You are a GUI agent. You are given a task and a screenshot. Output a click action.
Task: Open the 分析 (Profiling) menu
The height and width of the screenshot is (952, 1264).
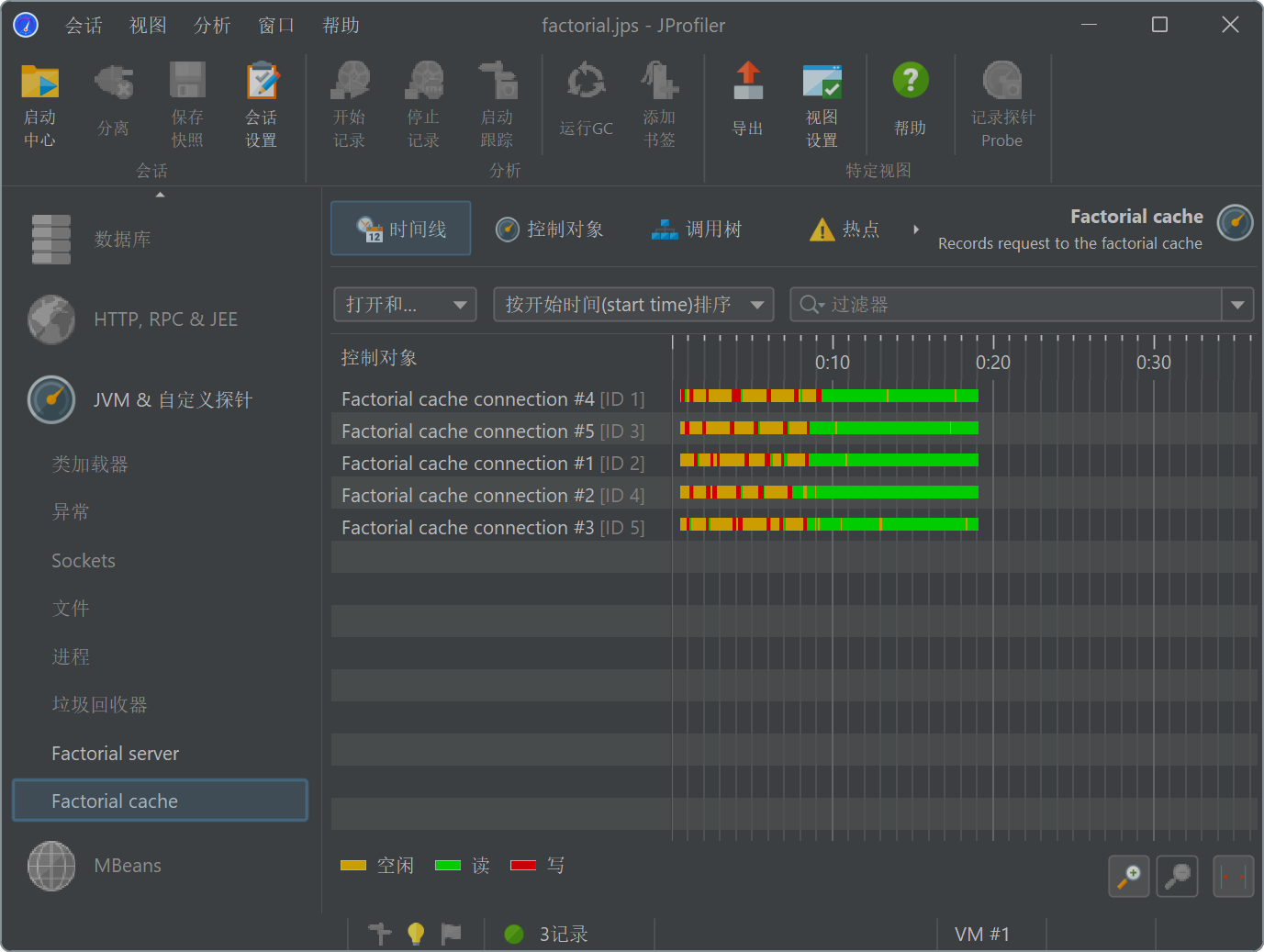(212, 26)
